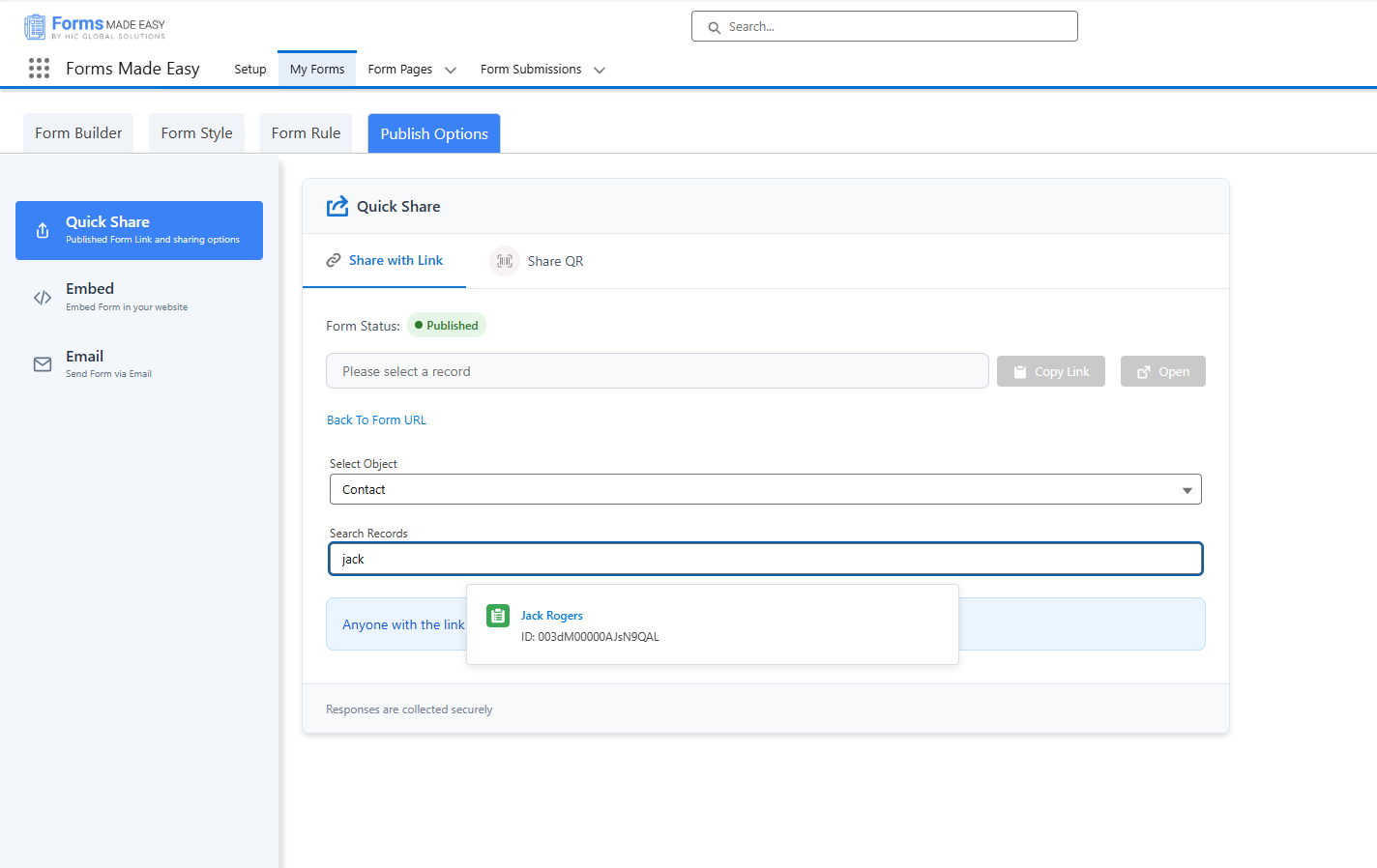Image resolution: width=1377 pixels, height=868 pixels.
Task: Open the Form Pages tab
Action: click(400, 69)
